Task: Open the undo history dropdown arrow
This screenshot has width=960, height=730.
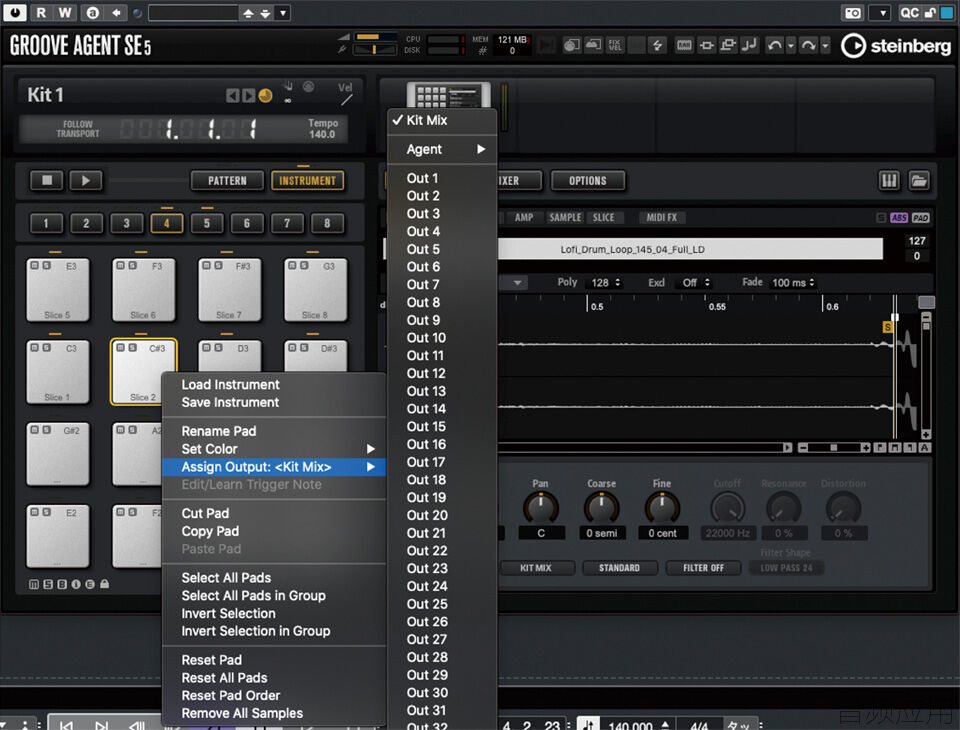Action: pyautogui.click(x=790, y=46)
